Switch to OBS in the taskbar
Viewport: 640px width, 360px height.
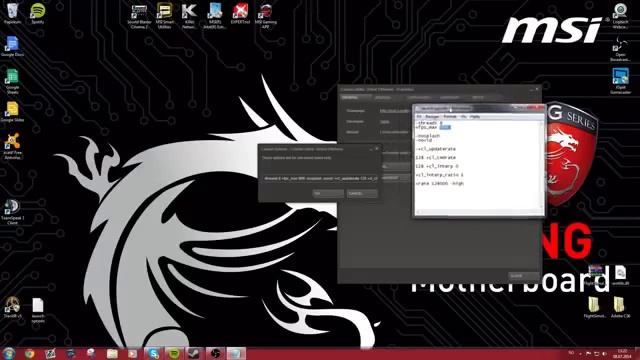[216, 353]
